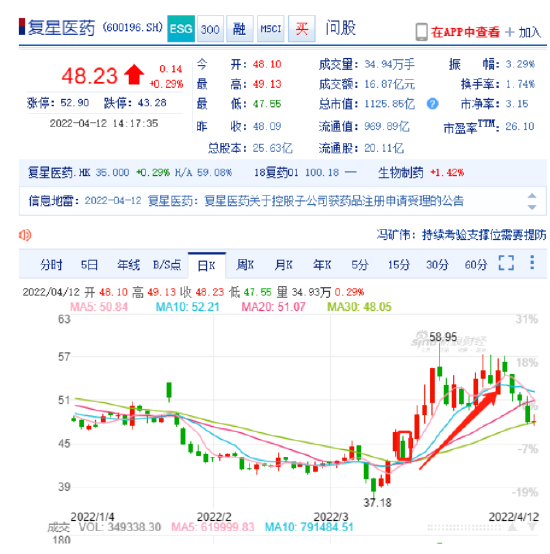Click the 58.95 high price label on chart
550x554 pixels.
[x=443, y=337]
